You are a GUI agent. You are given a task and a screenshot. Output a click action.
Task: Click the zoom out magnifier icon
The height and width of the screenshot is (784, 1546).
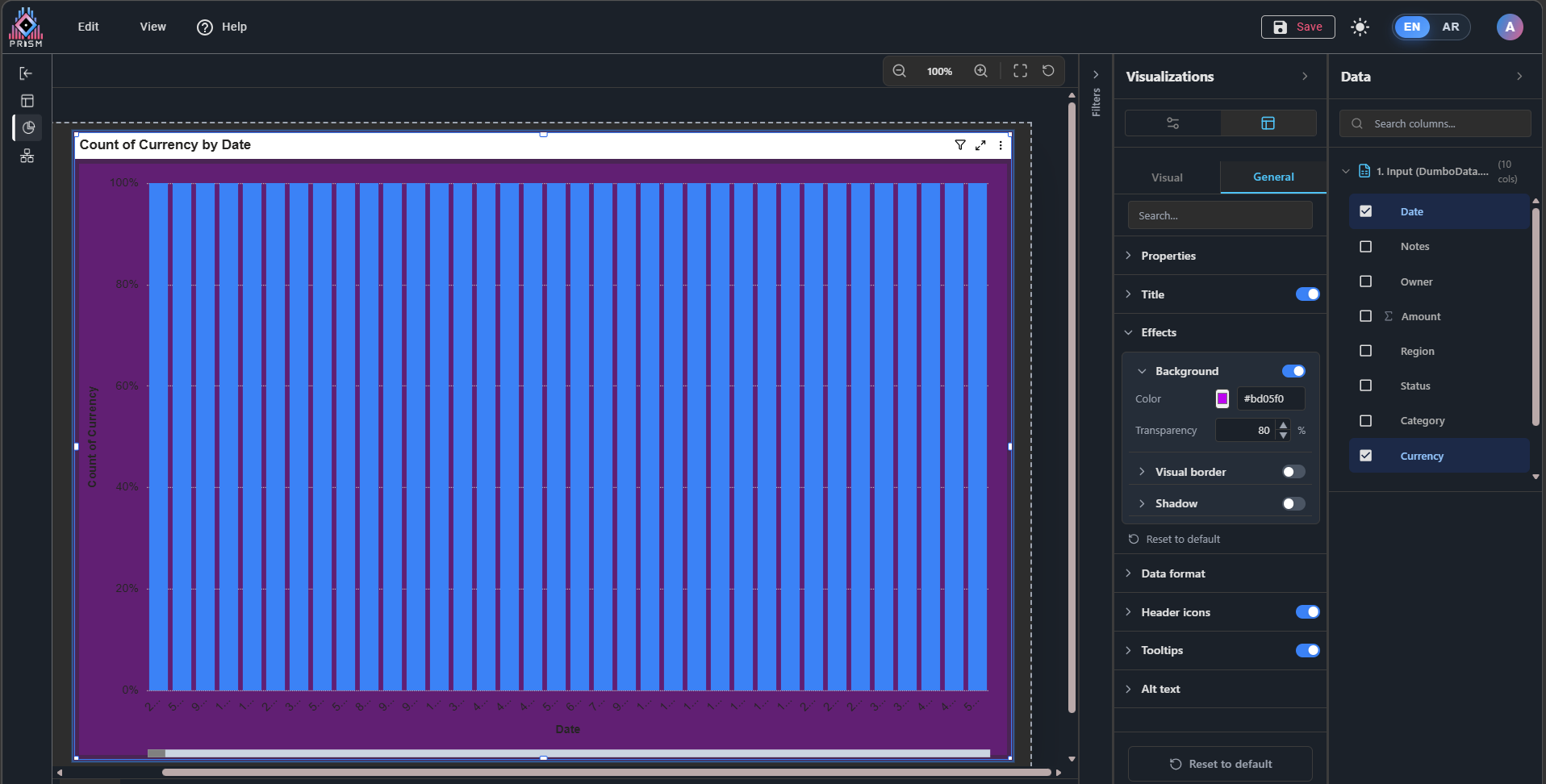coord(899,71)
